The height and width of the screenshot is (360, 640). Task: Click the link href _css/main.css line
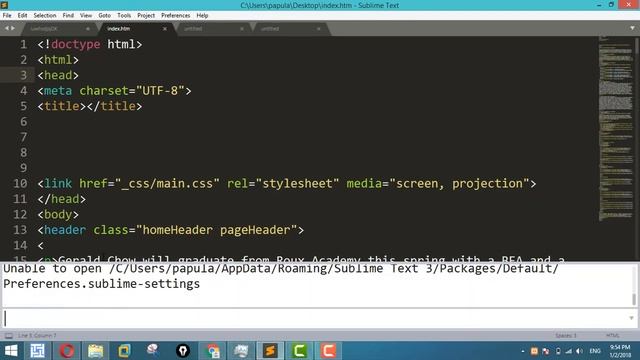287,184
